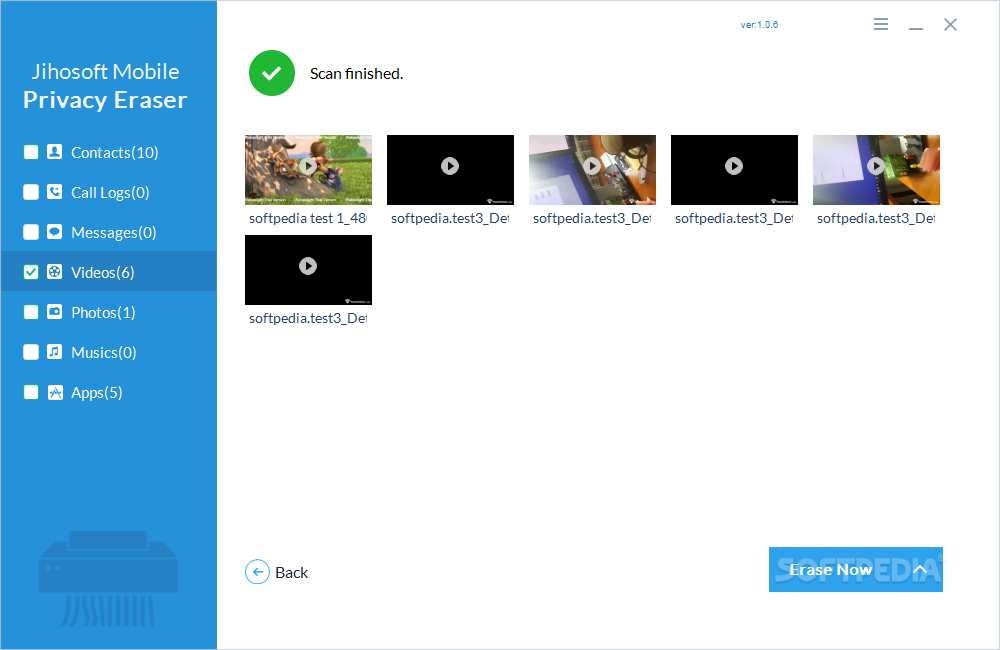Screen dimensions: 1000x650
Task: Click the Musics note icon
Action: point(55,352)
